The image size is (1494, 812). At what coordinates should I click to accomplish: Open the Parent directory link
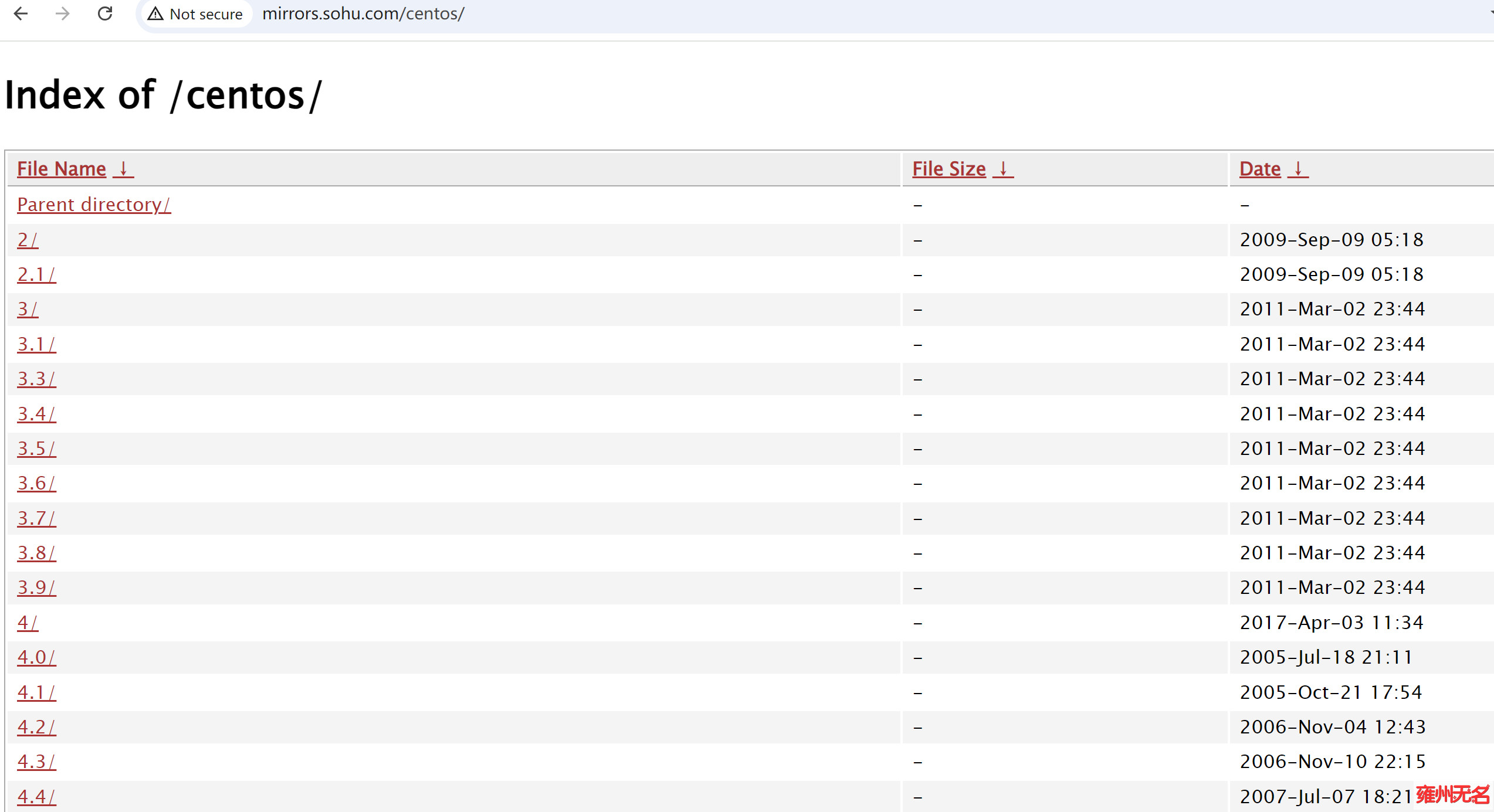pyautogui.click(x=94, y=205)
